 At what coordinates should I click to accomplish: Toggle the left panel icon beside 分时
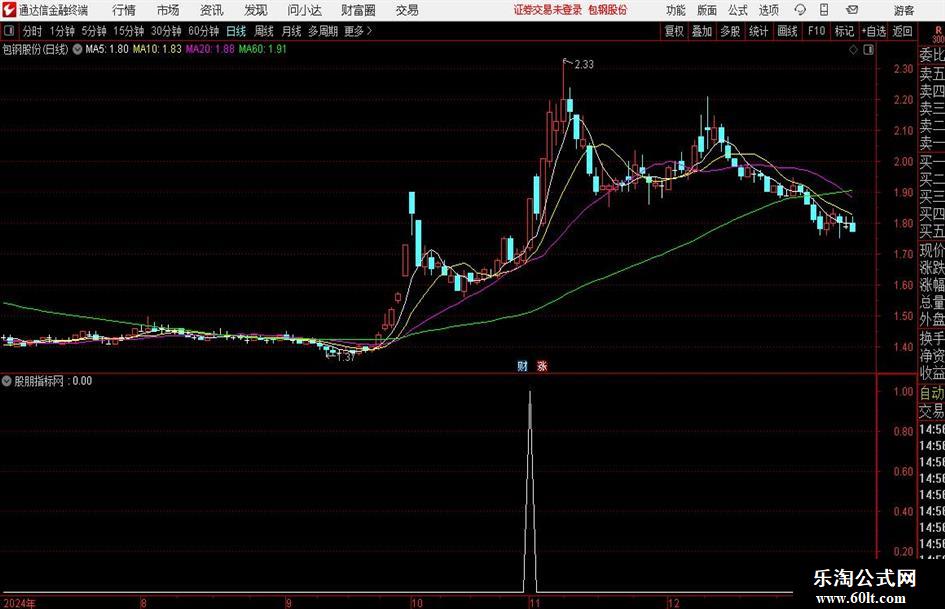point(9,31)
